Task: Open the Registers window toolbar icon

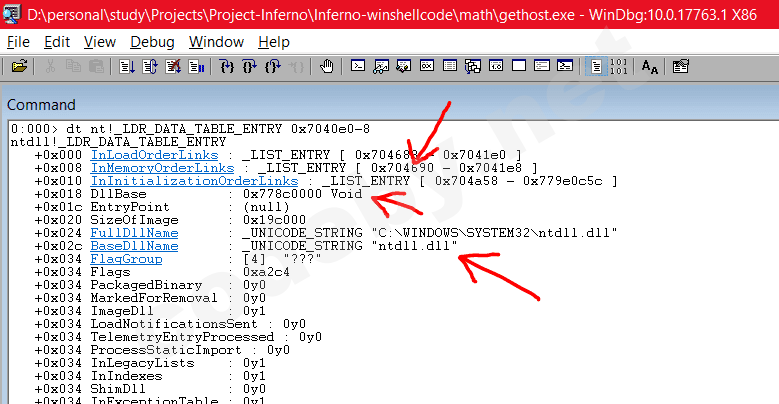Action: click(x=427, y=66)
